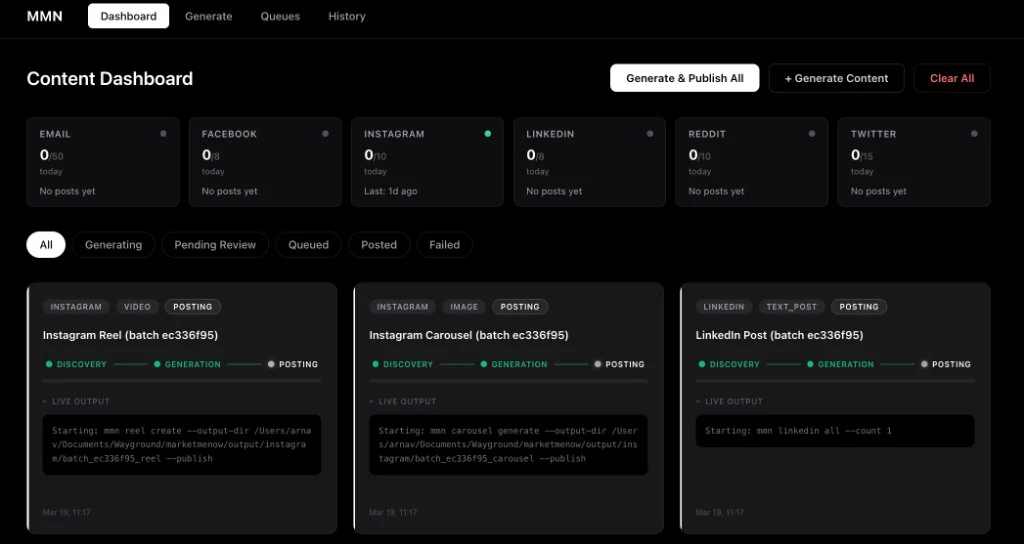Click the VIDEO tag on Reel card

click(x=137, y=307)
